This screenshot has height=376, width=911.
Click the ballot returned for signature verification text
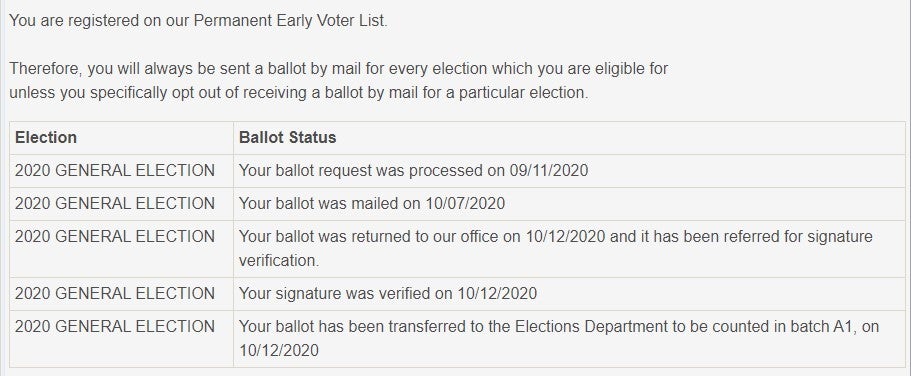pyautogui.click(x=555, y=248)
